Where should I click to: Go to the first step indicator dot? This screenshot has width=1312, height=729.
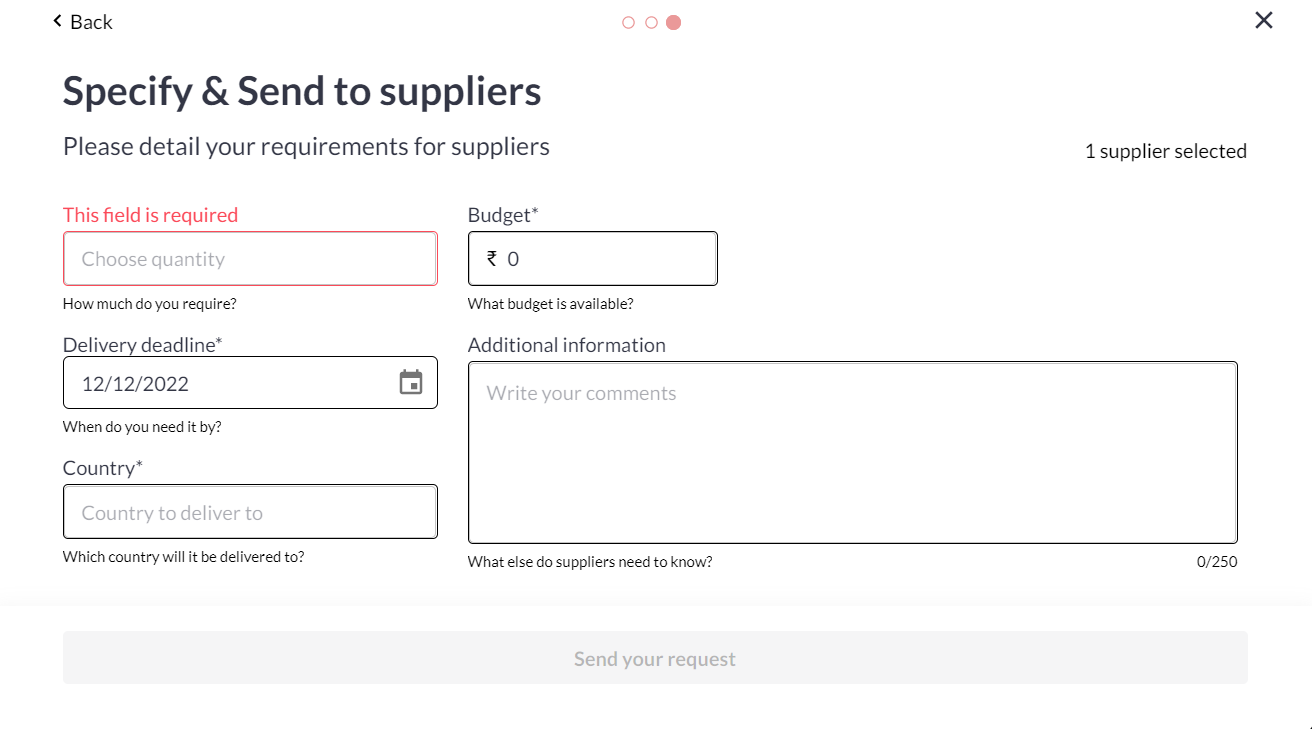point(628,22)
